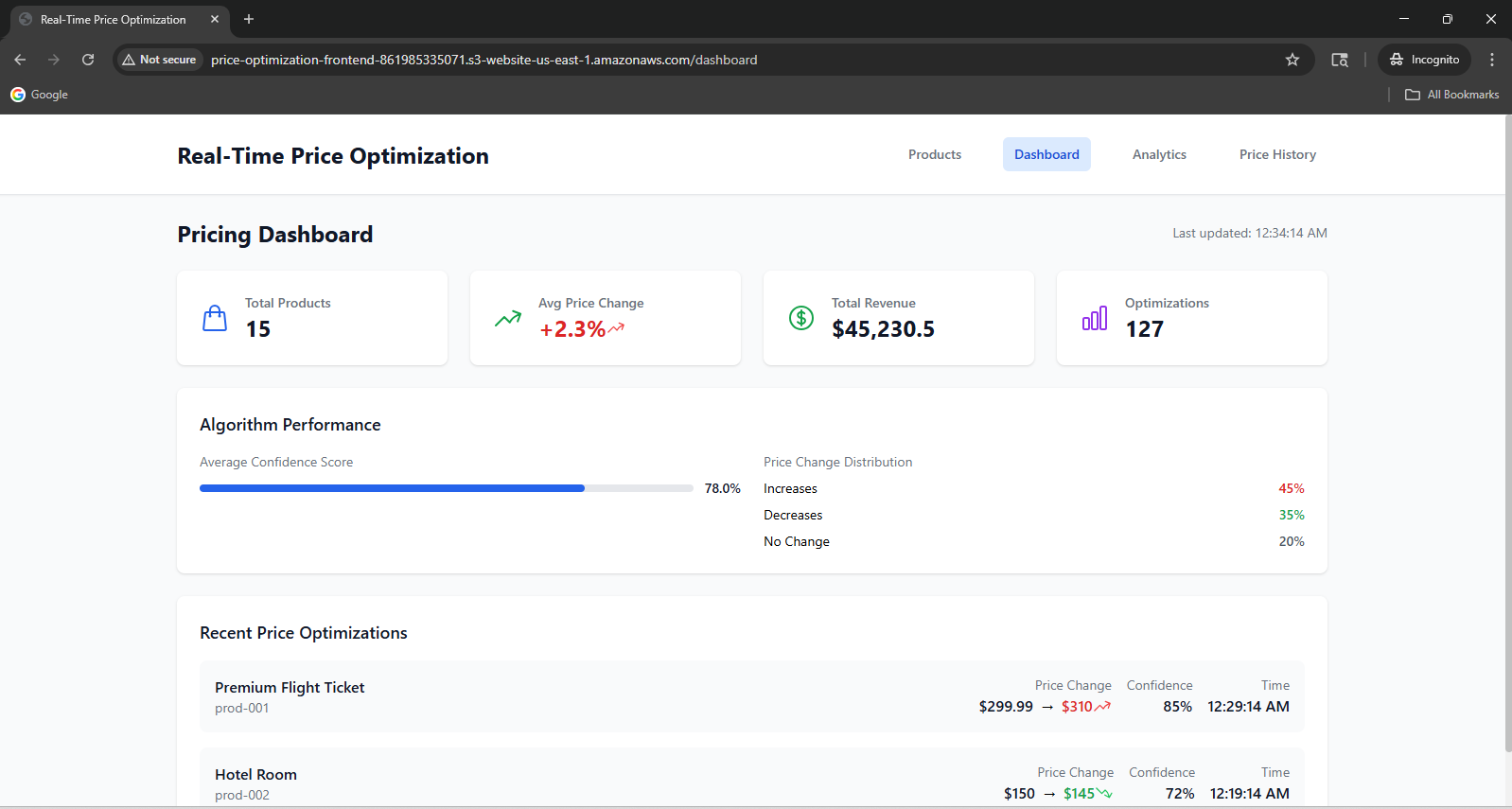The image size is (1512, 809).
Task: Click the browser back arrow
Action: coord(20,60)
